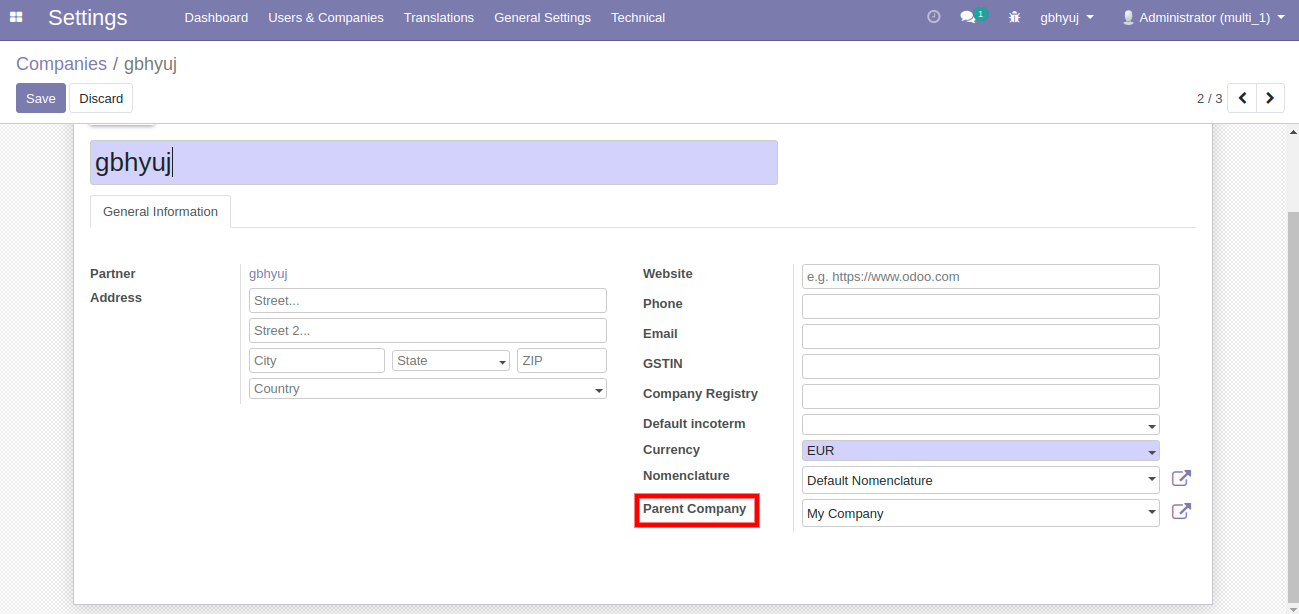Click the Save button
Image resolution: width=1299 pixels, height=614 pixels.
click(41, 98)
